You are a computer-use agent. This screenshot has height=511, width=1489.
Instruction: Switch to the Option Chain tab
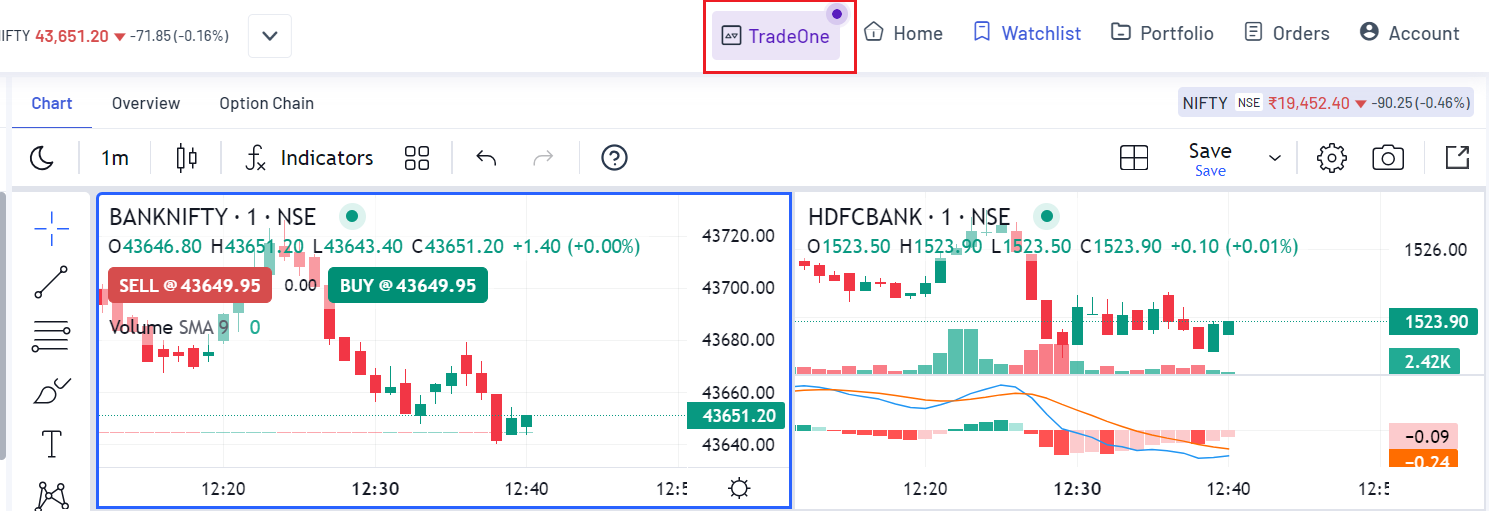pos(266,103)
